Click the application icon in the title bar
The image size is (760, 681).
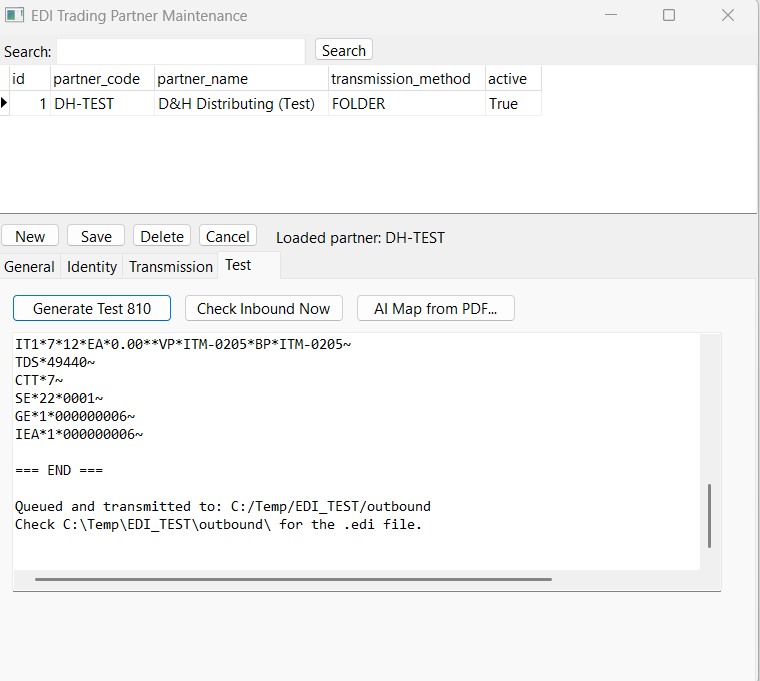click(14, 15)
